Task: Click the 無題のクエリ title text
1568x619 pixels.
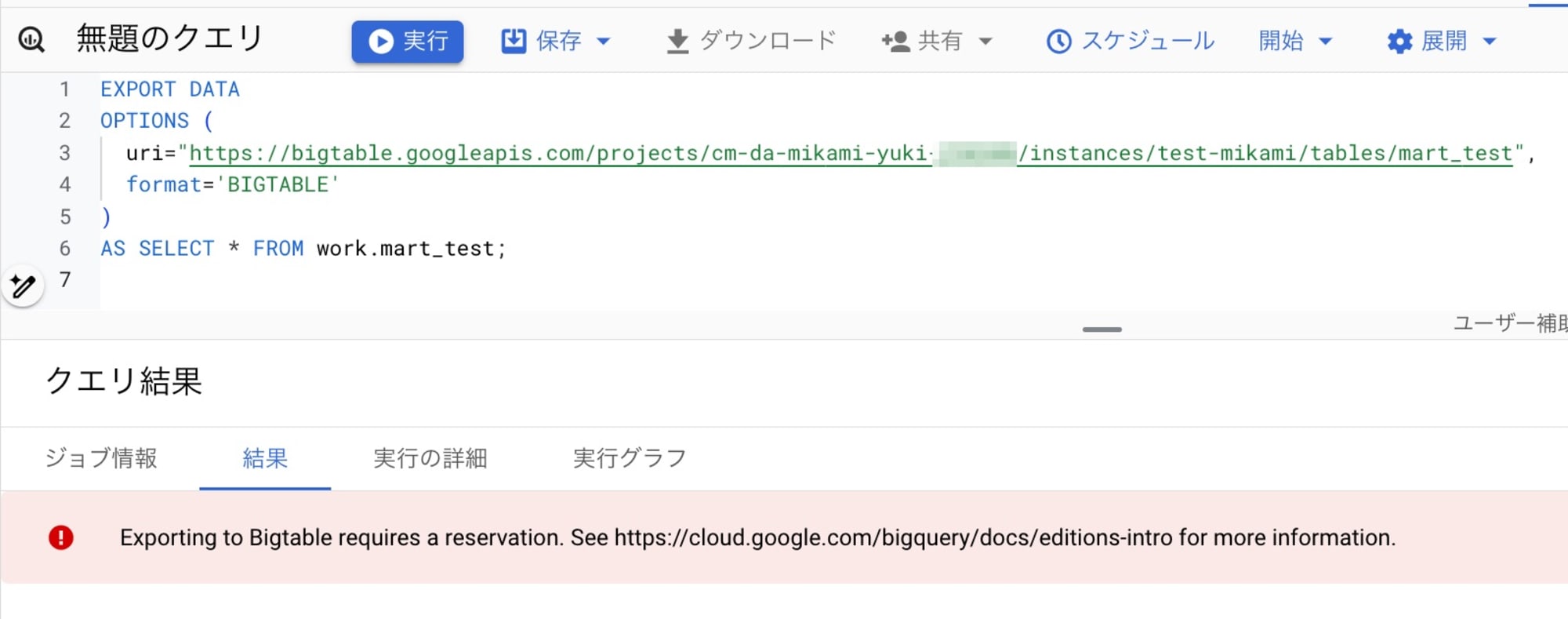Action: coord(169,38)
